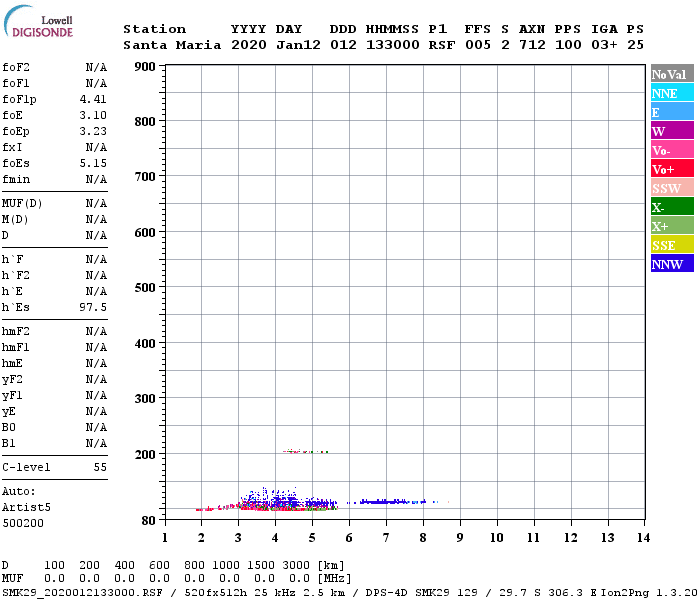Image resolution: width=700 pixels, height=600 pixels.
Task: Click the IGA value 03+
Action: [604, 45]
